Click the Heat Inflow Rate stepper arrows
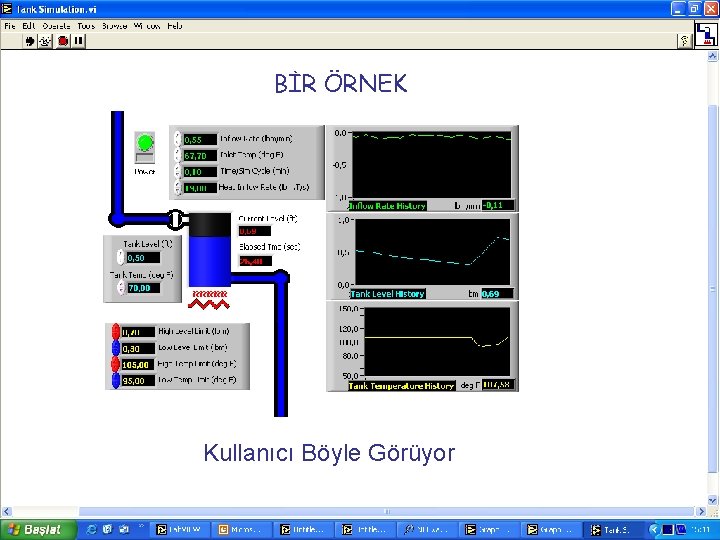 pos(178,187)
